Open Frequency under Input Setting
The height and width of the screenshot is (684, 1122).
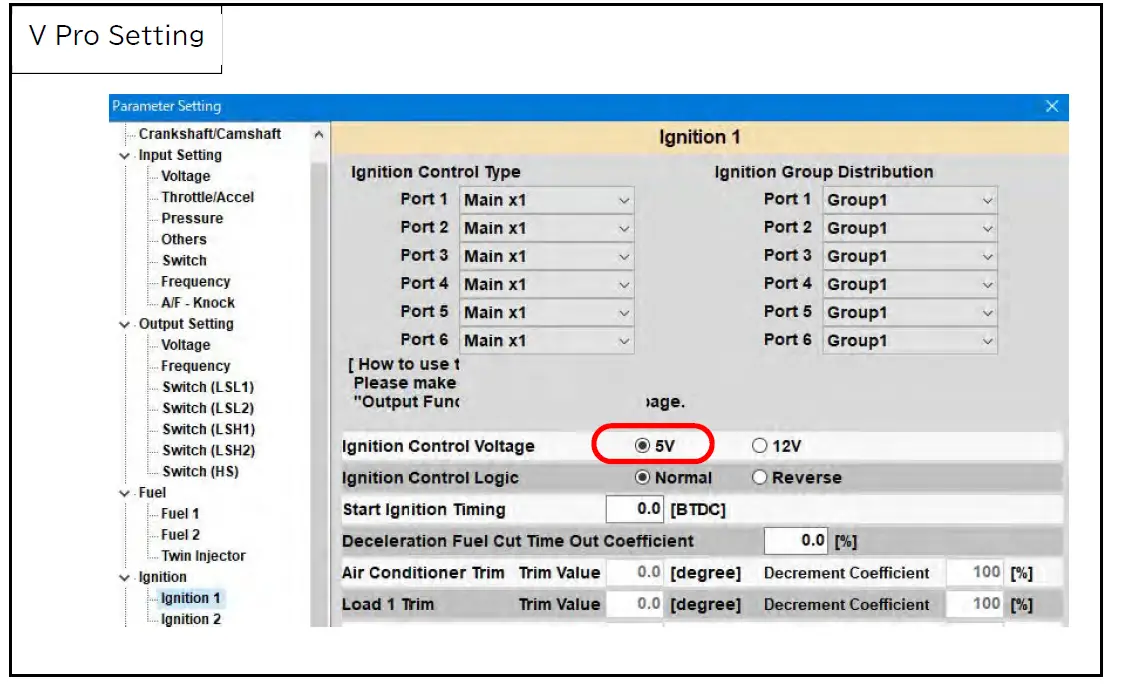pyautogui.click(x=195, y=282)
